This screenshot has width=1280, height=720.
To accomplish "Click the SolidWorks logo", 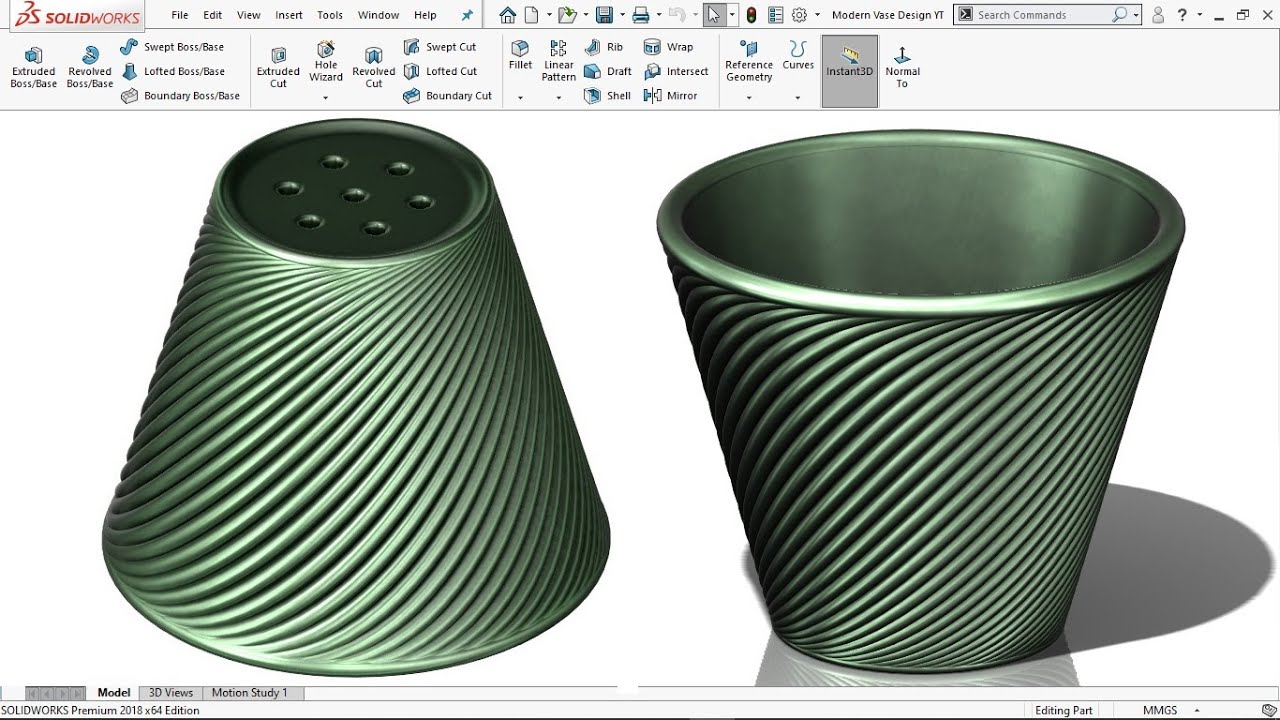I will click(78, 15).
